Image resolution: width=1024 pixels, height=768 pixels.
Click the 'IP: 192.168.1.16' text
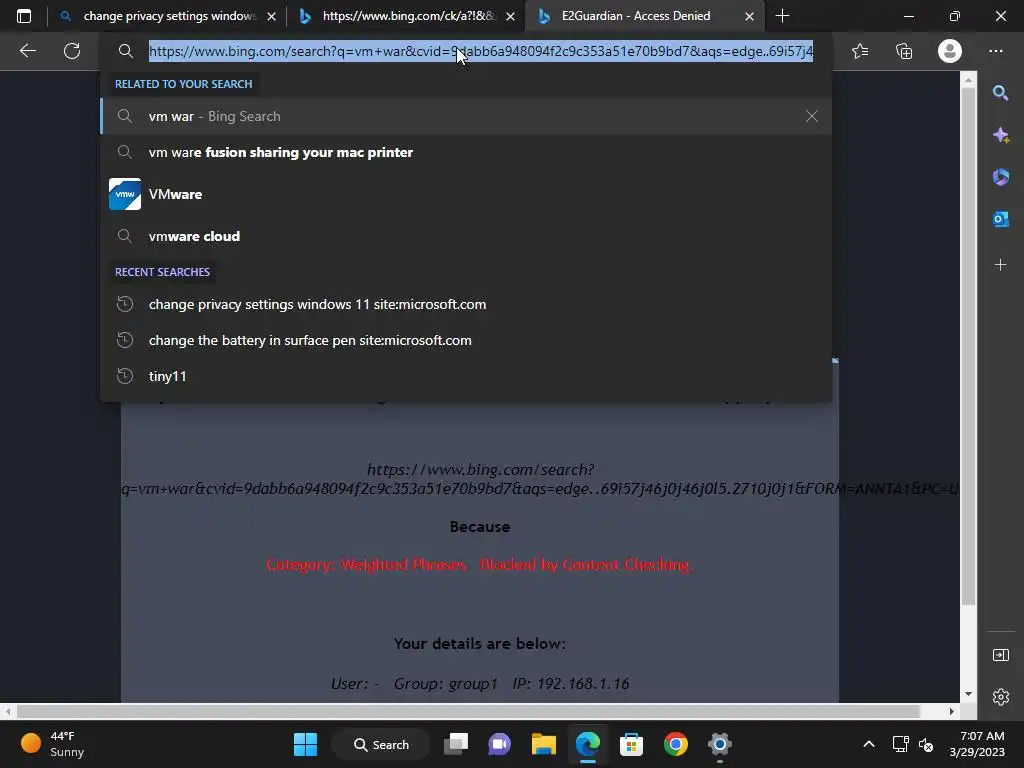coord(571,684)
